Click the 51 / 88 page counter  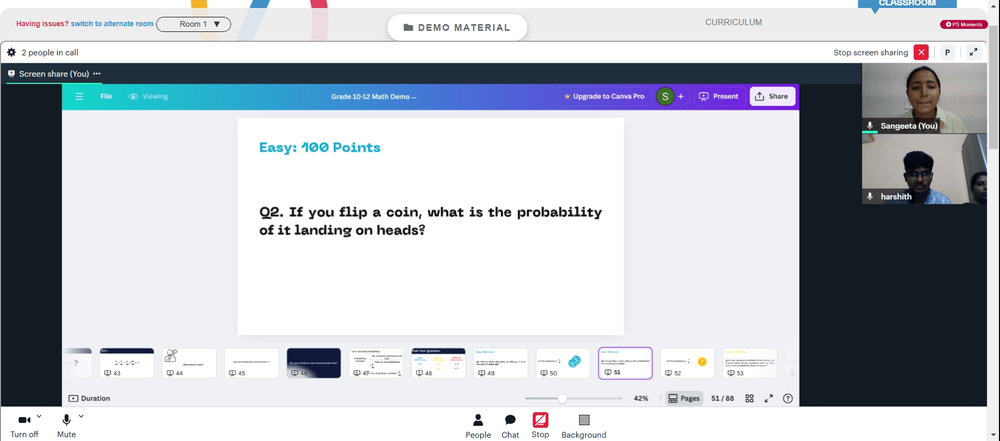coord(723,398)
